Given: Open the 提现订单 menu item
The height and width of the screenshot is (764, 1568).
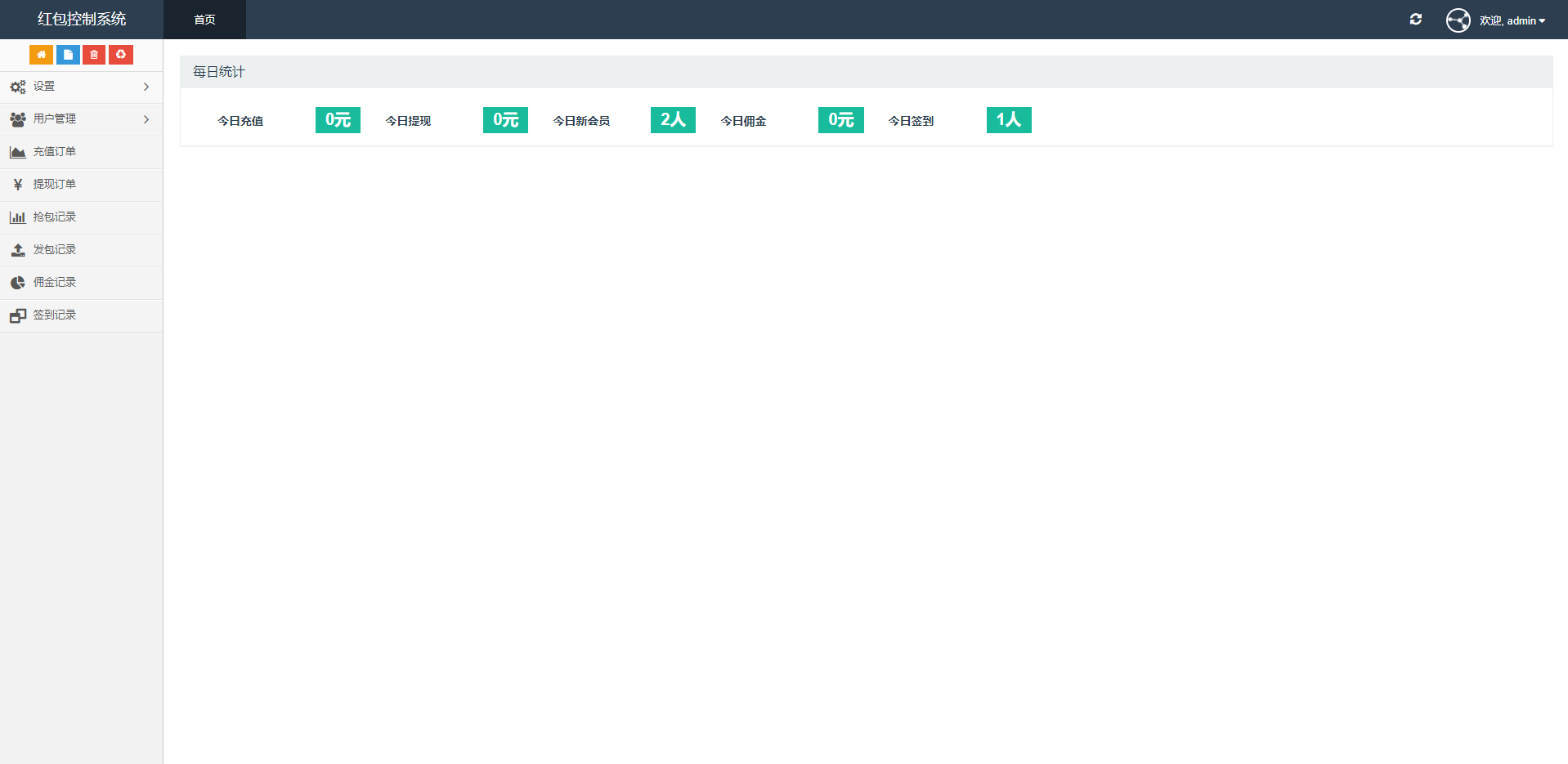Looking at the screenshot, I should tap(82, 185).
